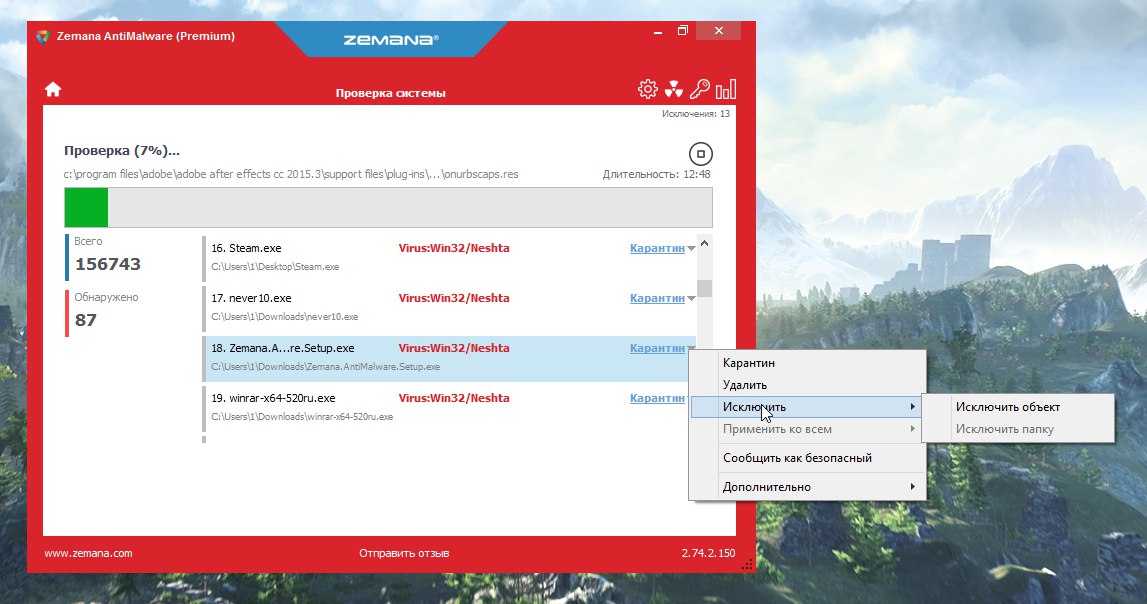Viewport: 1147px width, 604px height.
Task: Expand Дополнительно submenu arrow
Action: pos(912,486)
